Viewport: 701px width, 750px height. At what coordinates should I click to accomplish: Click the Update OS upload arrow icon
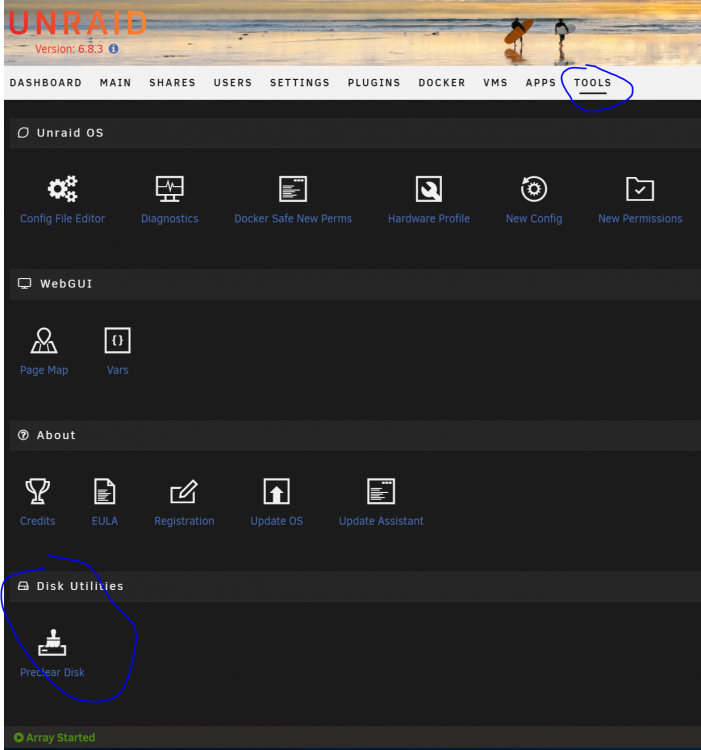coord(277,491)
